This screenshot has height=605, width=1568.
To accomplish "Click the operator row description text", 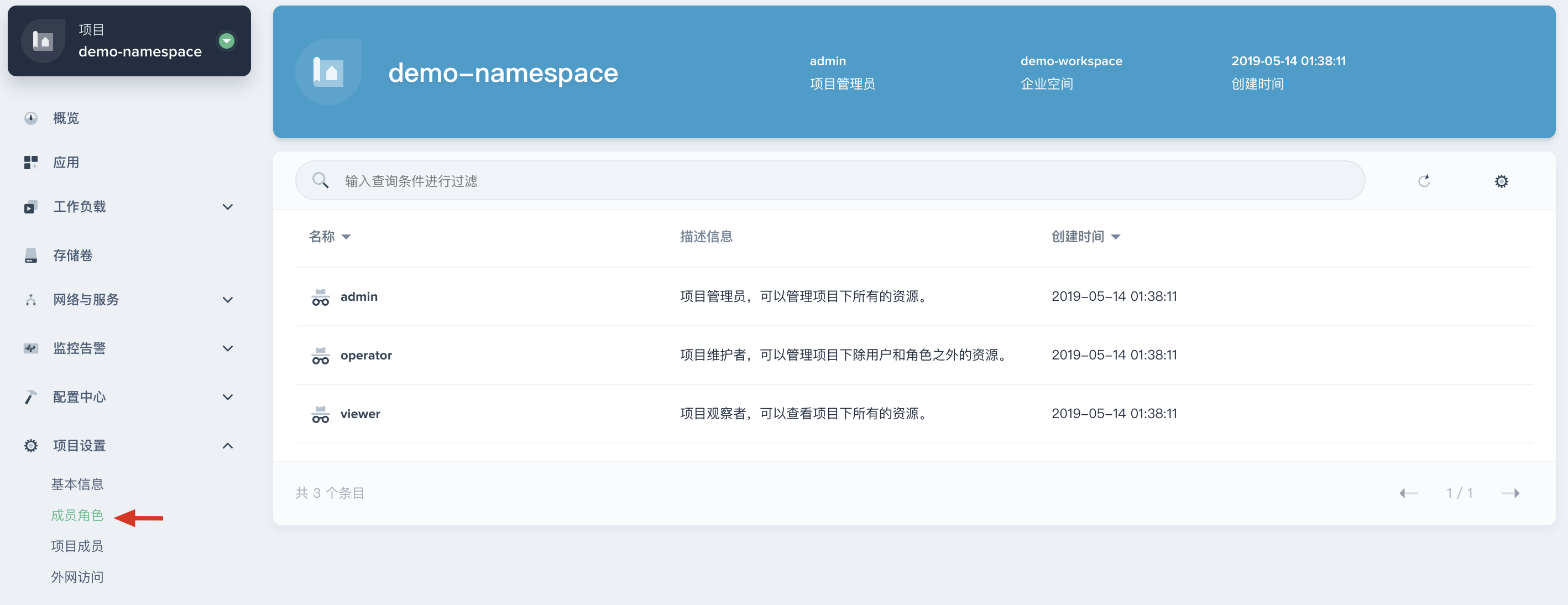I will 844,355.
